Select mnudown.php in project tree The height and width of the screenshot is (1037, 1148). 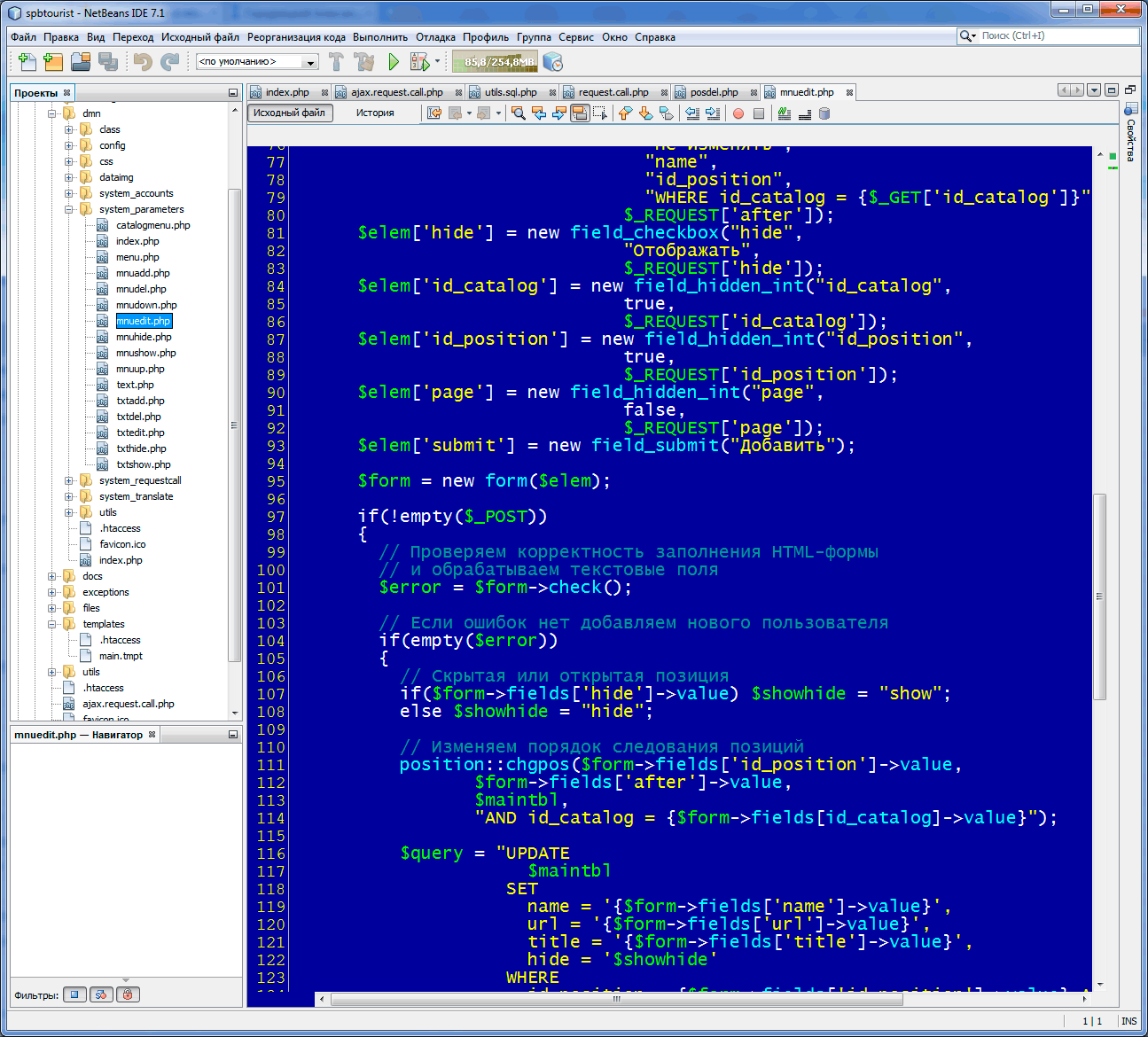(146, 305)
